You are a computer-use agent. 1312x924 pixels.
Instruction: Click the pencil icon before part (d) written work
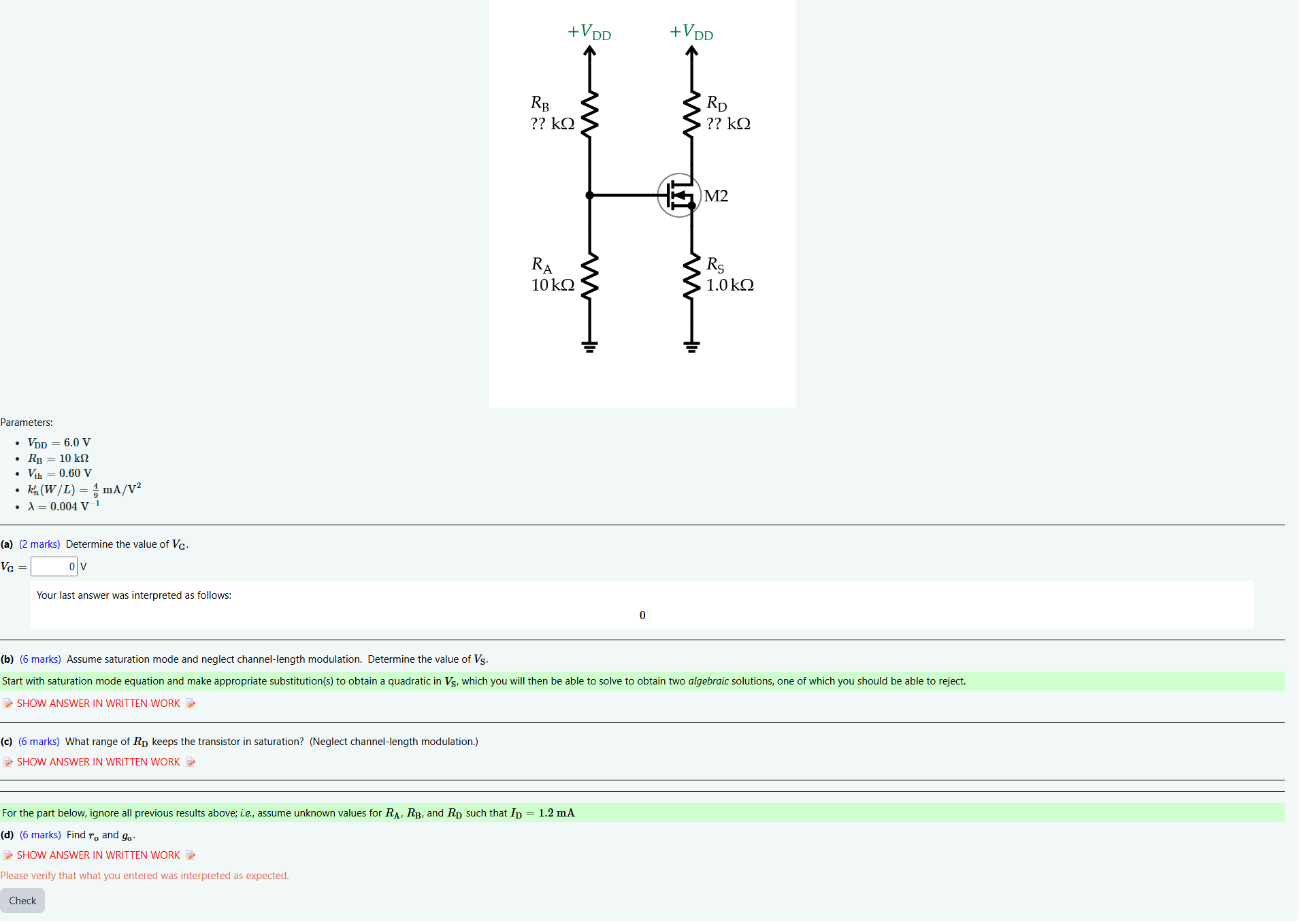coord(8,855)
